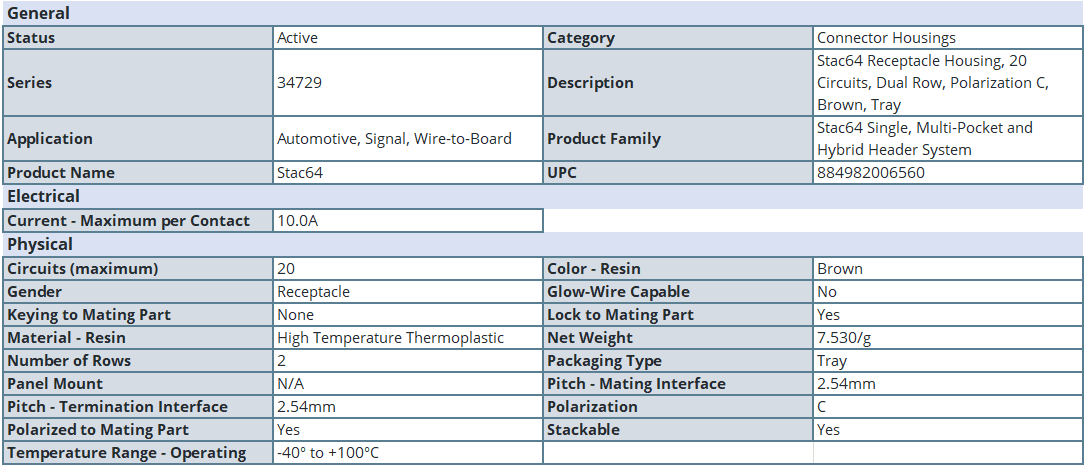
Task: Click the Polarization value C
Action: point(821,406)
